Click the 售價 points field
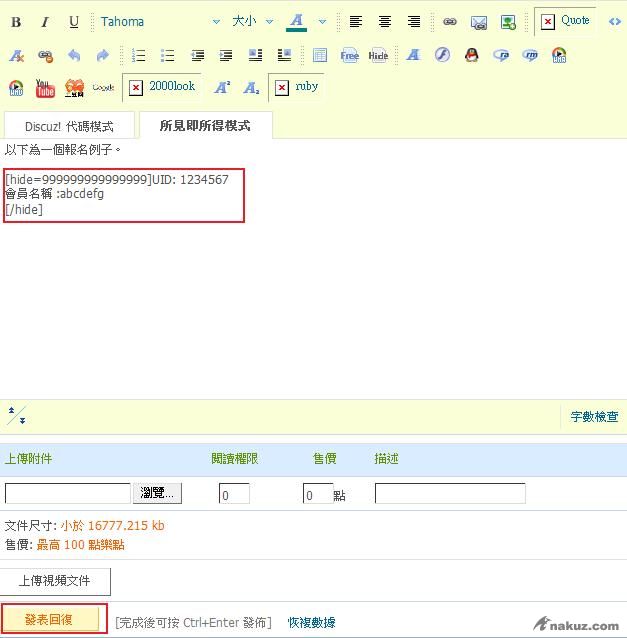Viewport: 627px width, 638px height. [318, 494]
